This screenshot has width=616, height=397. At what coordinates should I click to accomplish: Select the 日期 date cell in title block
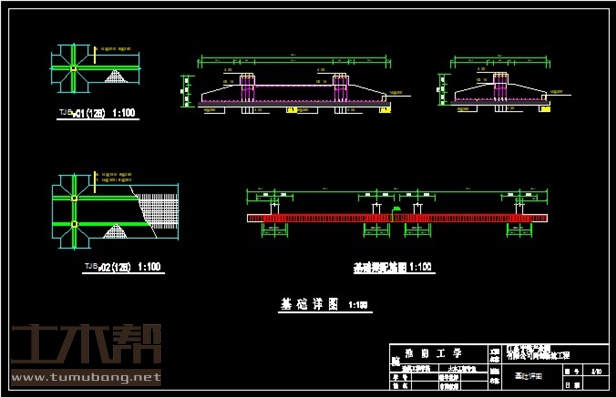click(572, 384)
